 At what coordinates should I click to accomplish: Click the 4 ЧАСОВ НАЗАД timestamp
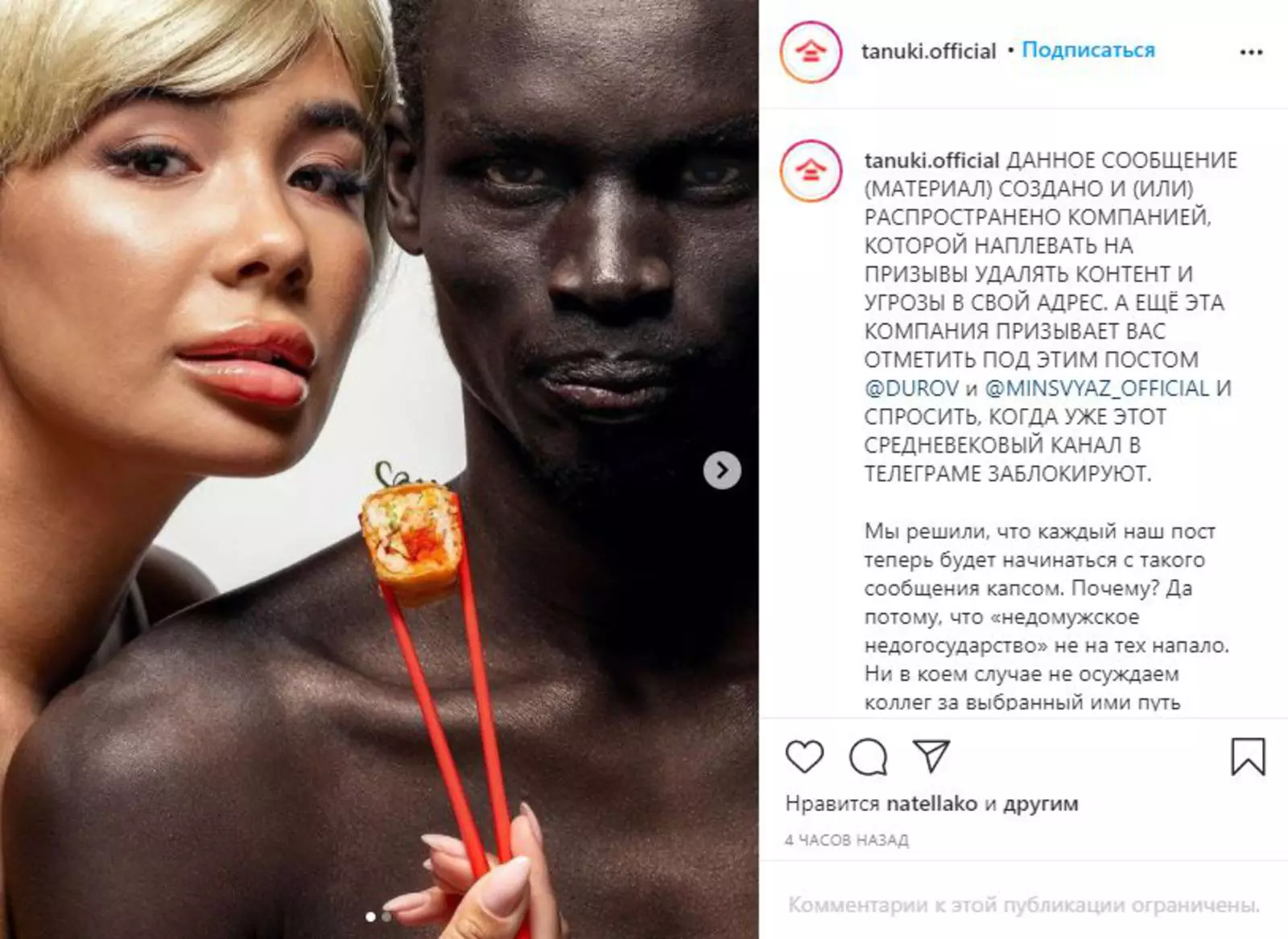point(847,840)
